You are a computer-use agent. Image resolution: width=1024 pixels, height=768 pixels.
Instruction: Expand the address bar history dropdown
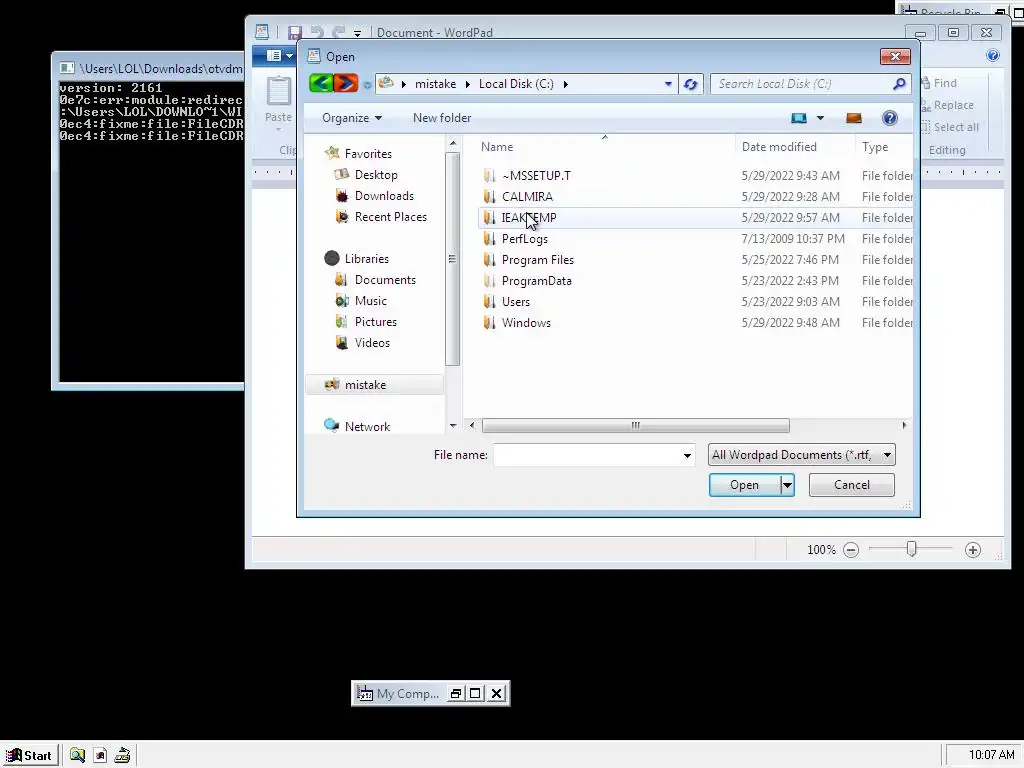point(667,84)
